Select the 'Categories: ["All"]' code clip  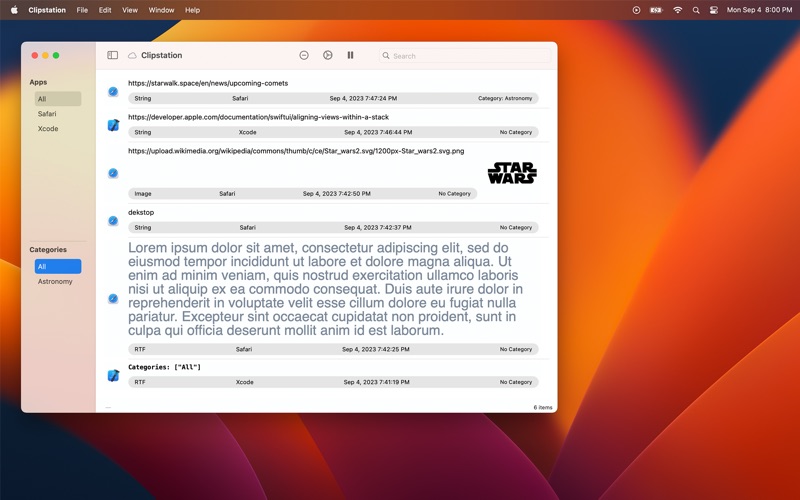tap(164, 367)
